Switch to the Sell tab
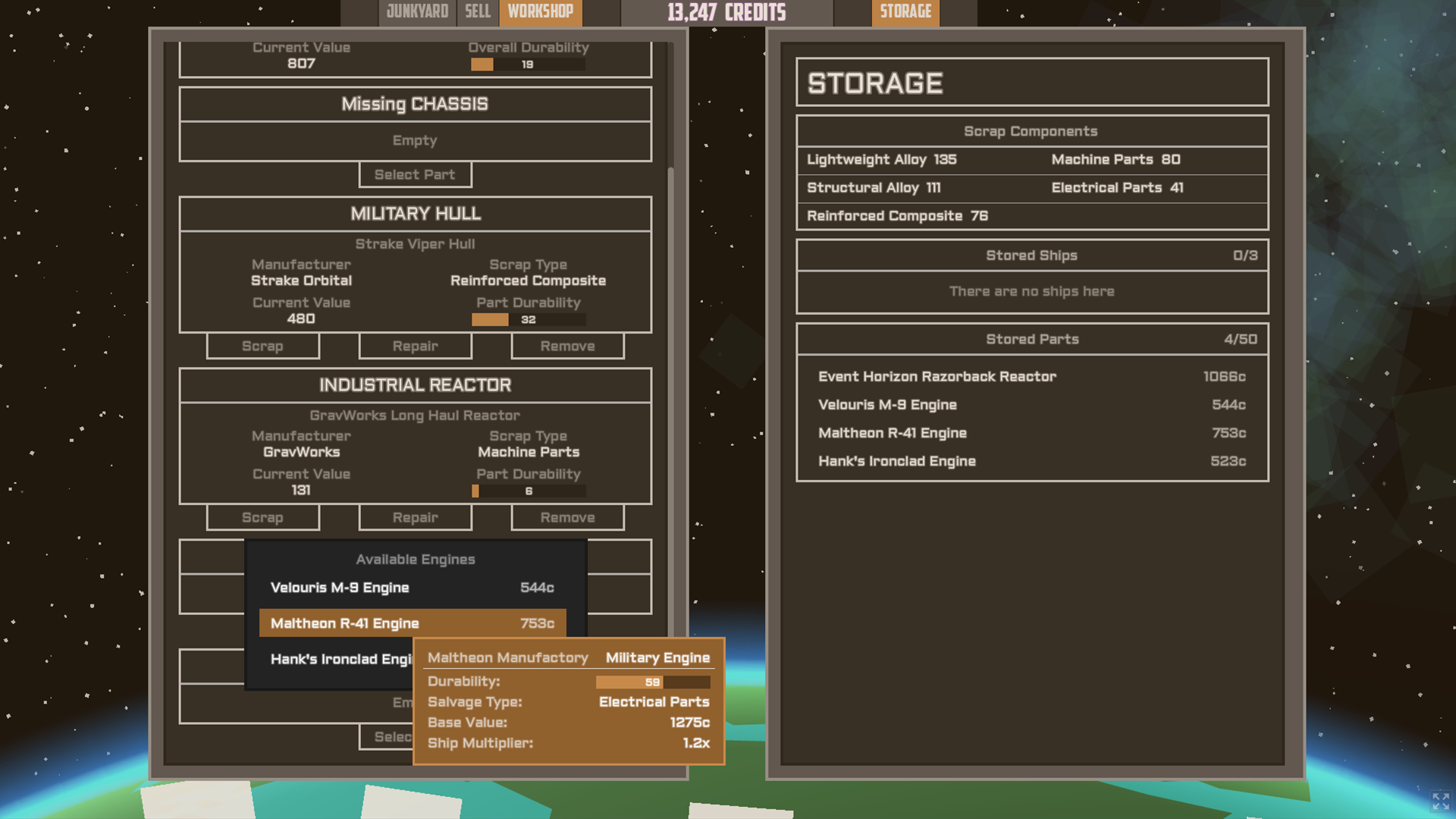Image resolution: width=1456 pixels, height=819 pixels. (x=478, y=12)
